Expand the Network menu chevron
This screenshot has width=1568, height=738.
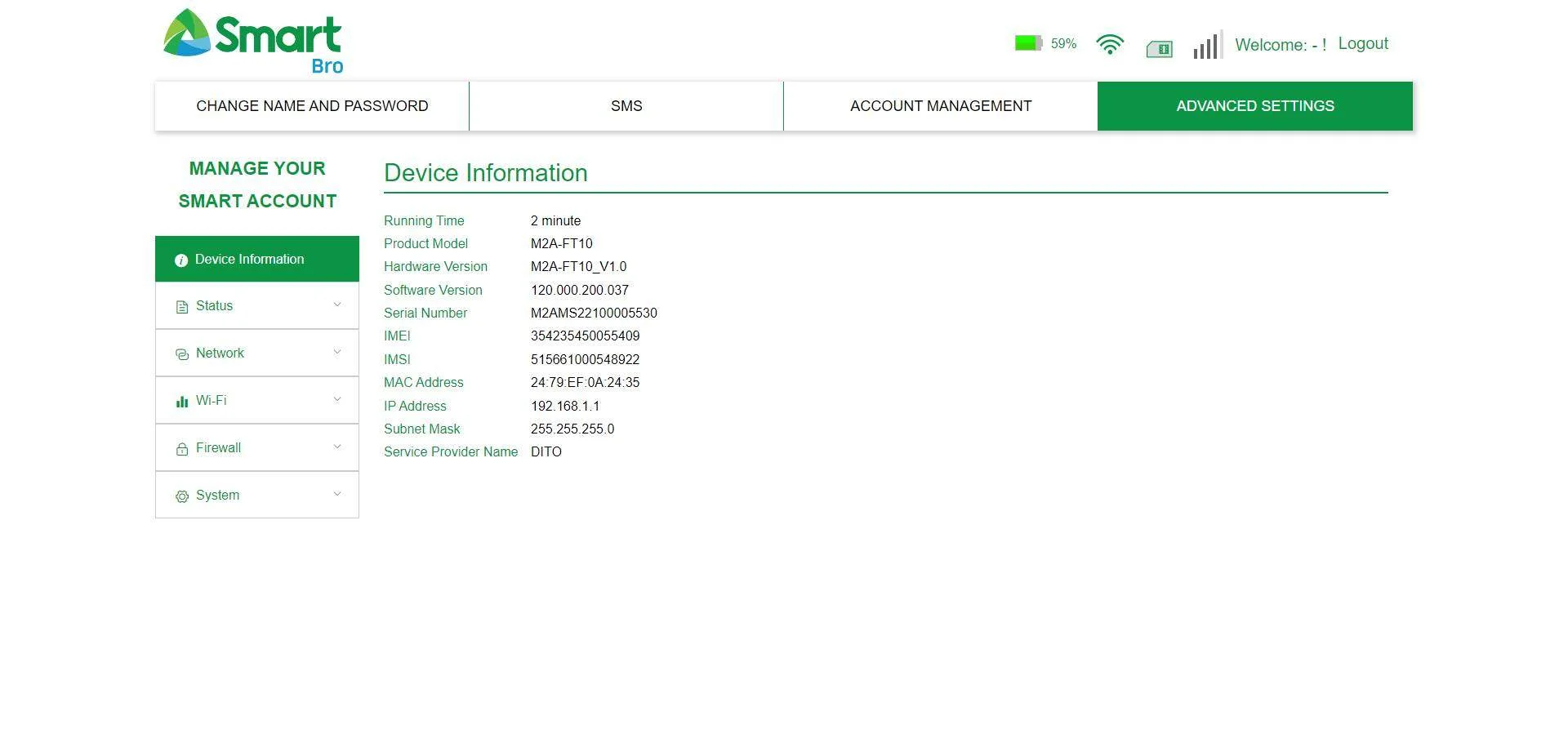[x=337, y=352]
